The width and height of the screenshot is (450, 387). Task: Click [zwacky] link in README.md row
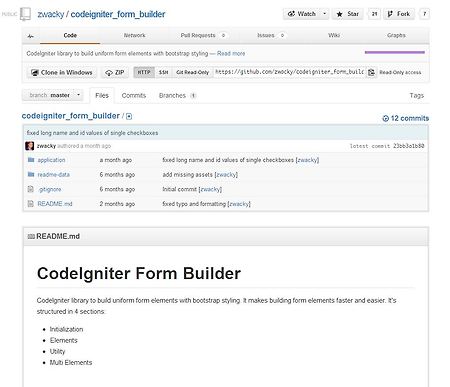point(239,204)
